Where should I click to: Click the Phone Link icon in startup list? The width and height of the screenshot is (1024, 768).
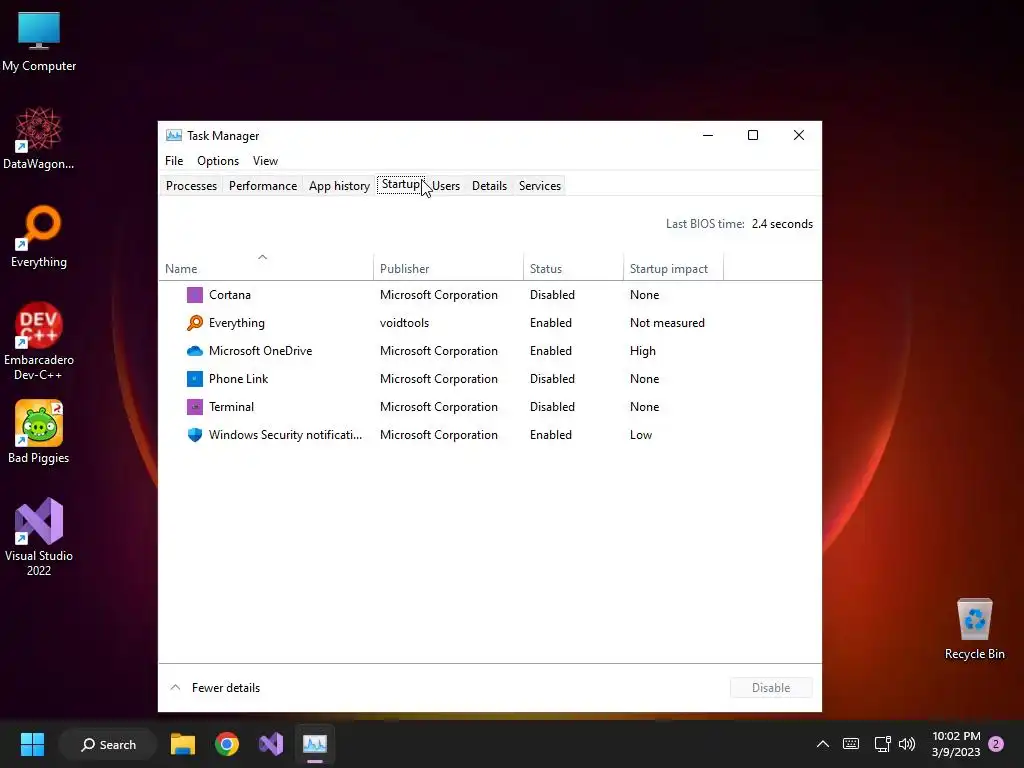[195, 379]
